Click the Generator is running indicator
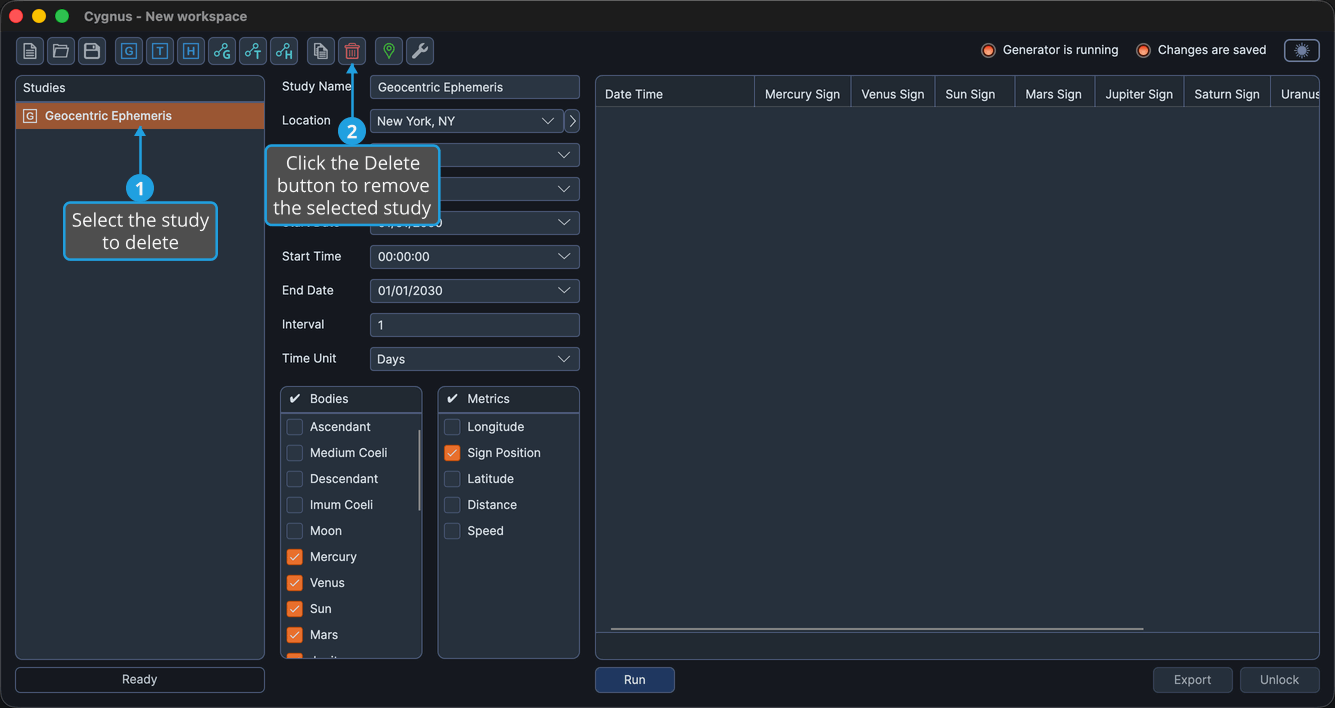Screen dimensions: 1335x708 (1050, 50)
